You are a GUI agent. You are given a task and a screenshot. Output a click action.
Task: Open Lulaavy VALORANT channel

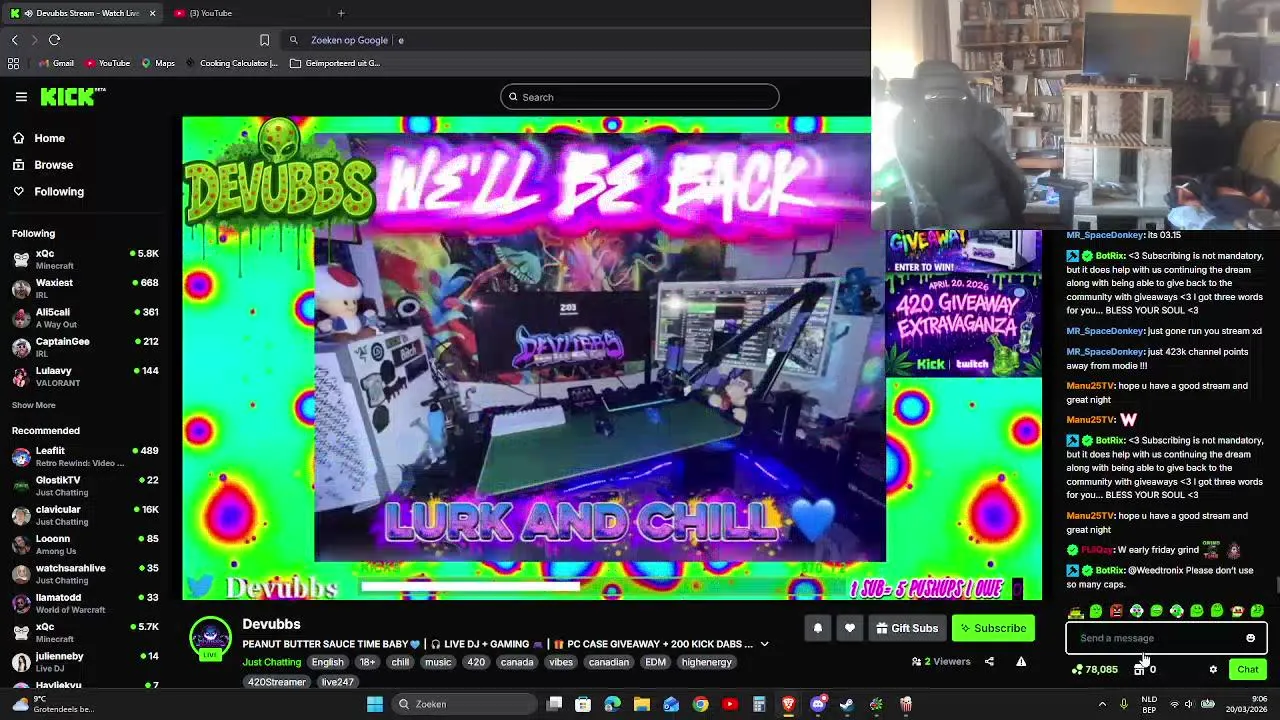click(85, 376)
